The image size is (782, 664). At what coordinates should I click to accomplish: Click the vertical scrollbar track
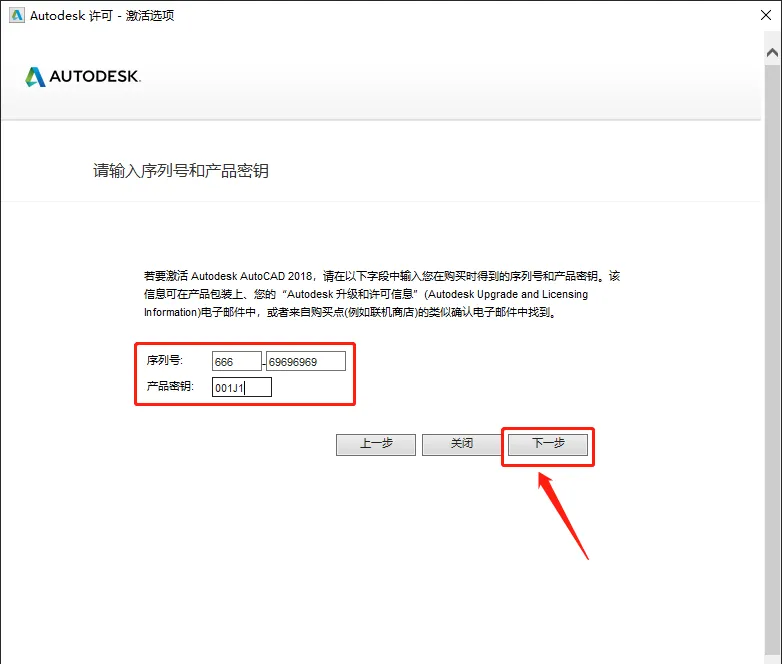tap(772, 359)
